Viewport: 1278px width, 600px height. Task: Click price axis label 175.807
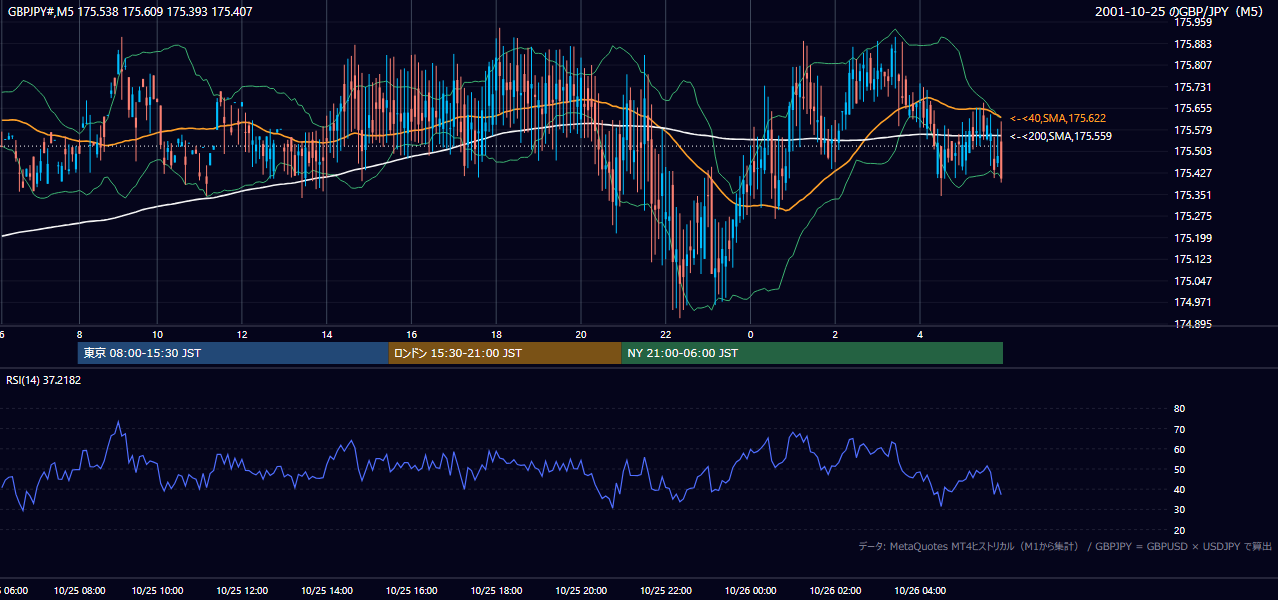(x=1193, y=65)
